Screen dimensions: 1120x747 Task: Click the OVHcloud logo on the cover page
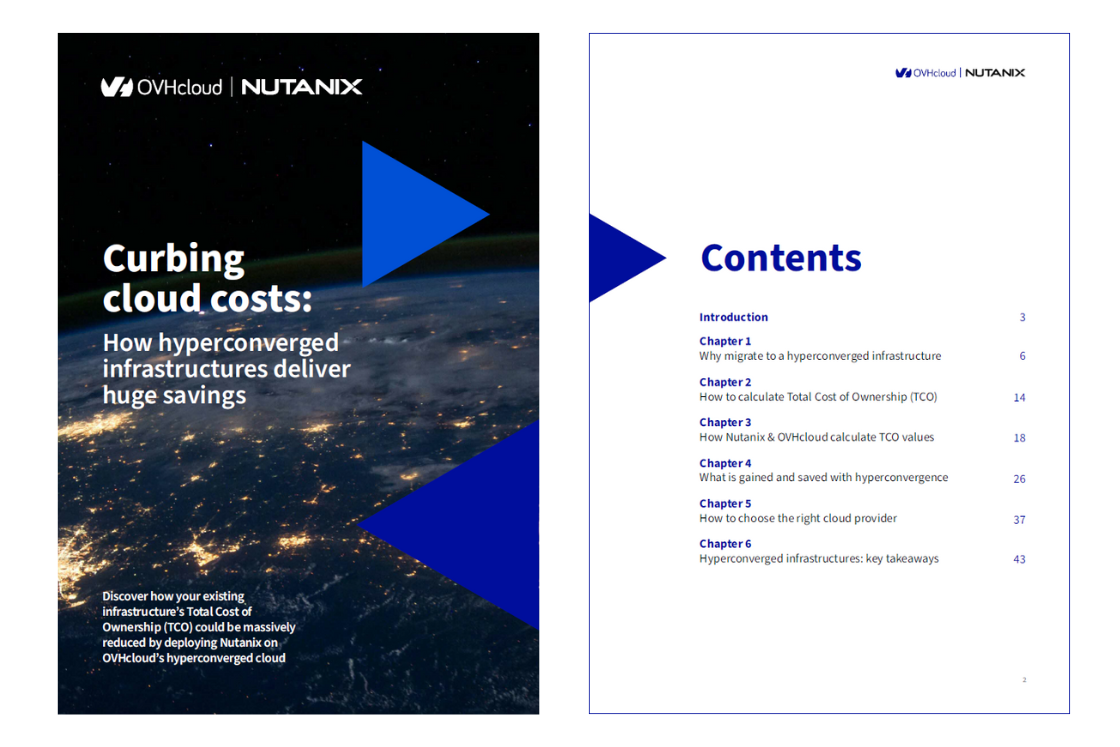[x=161, y=87]
